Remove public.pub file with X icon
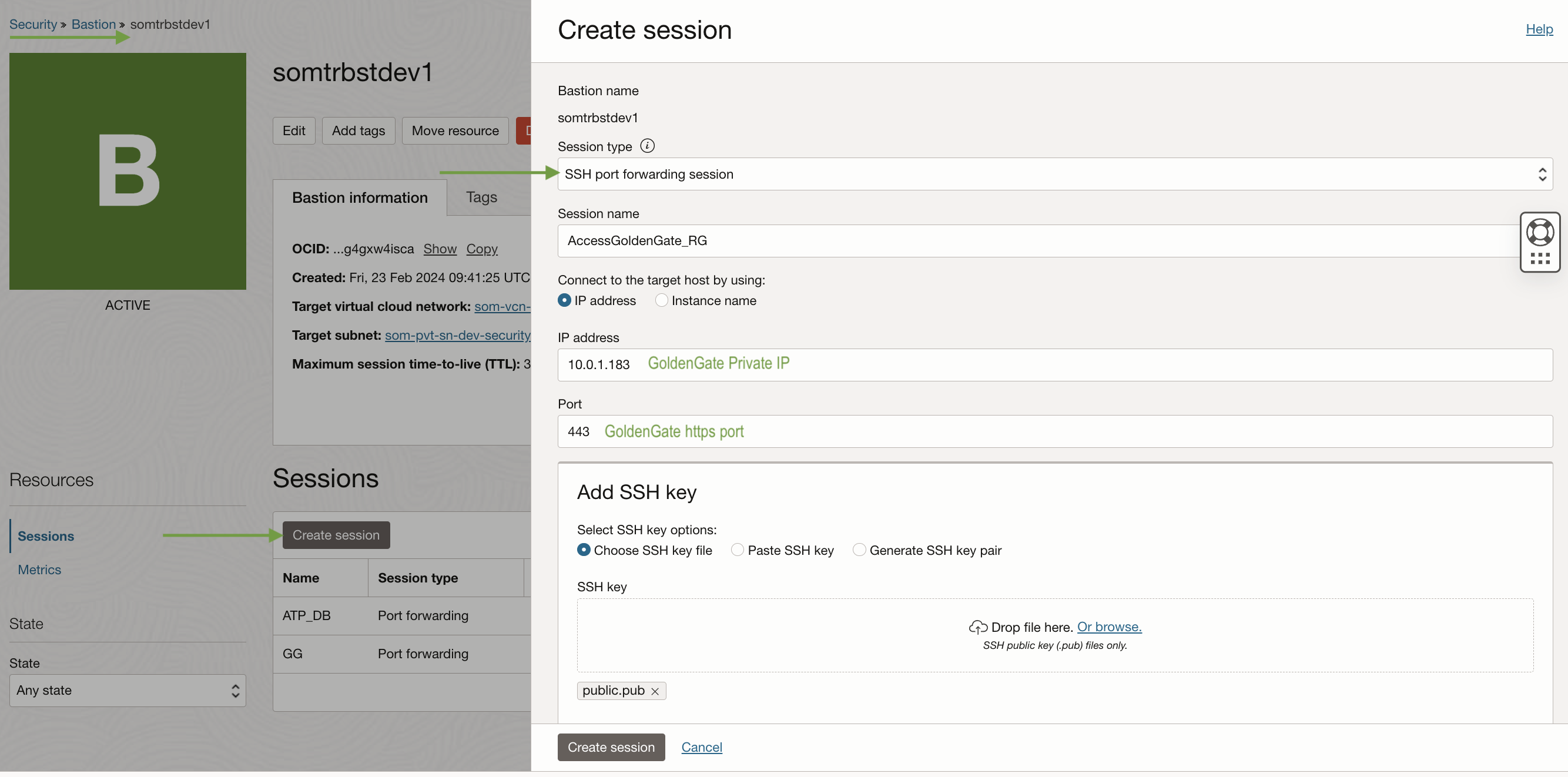This screenshot has height=777, width=1568. coord(655,691)
